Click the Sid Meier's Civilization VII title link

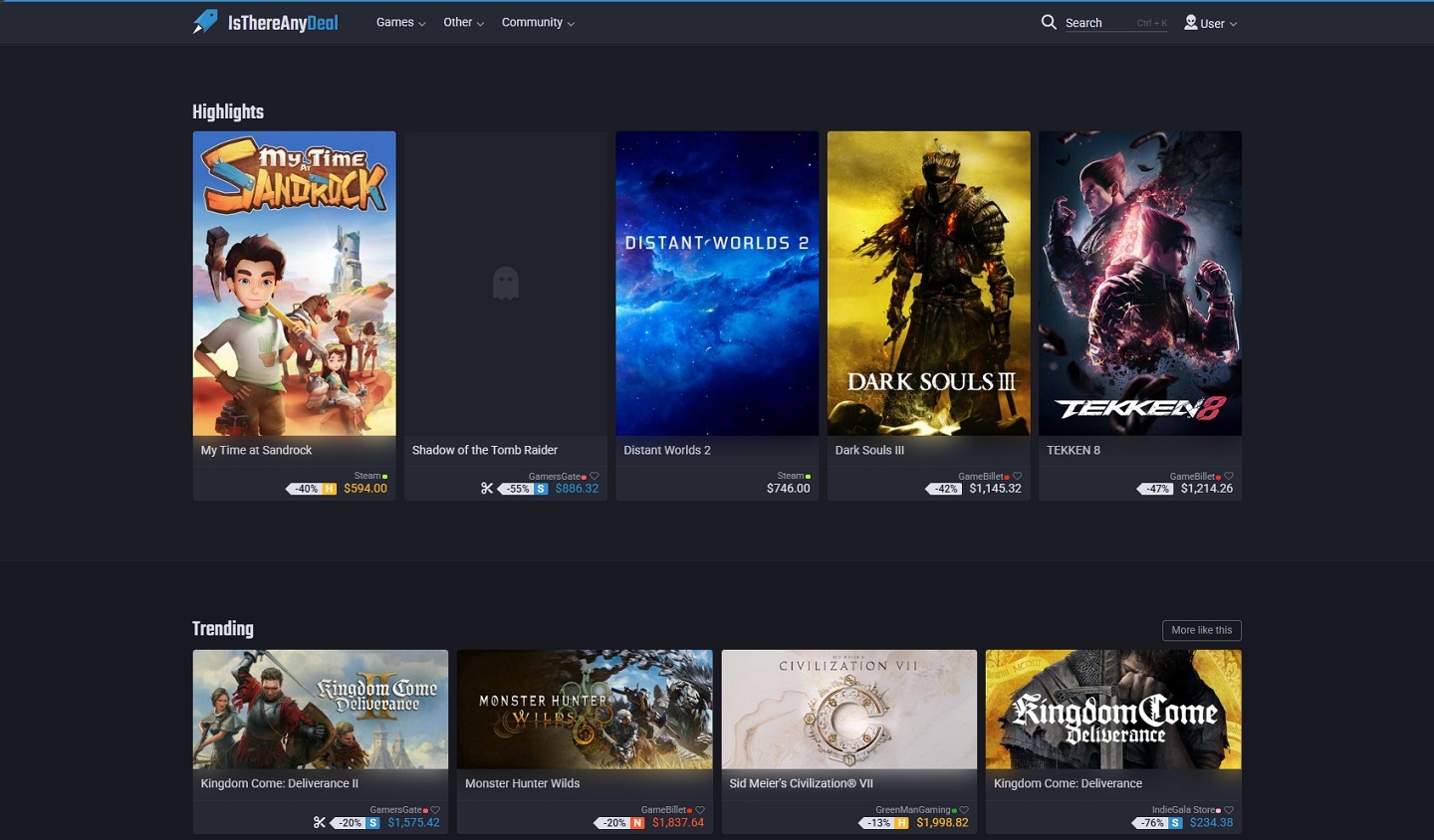[801, 783]
